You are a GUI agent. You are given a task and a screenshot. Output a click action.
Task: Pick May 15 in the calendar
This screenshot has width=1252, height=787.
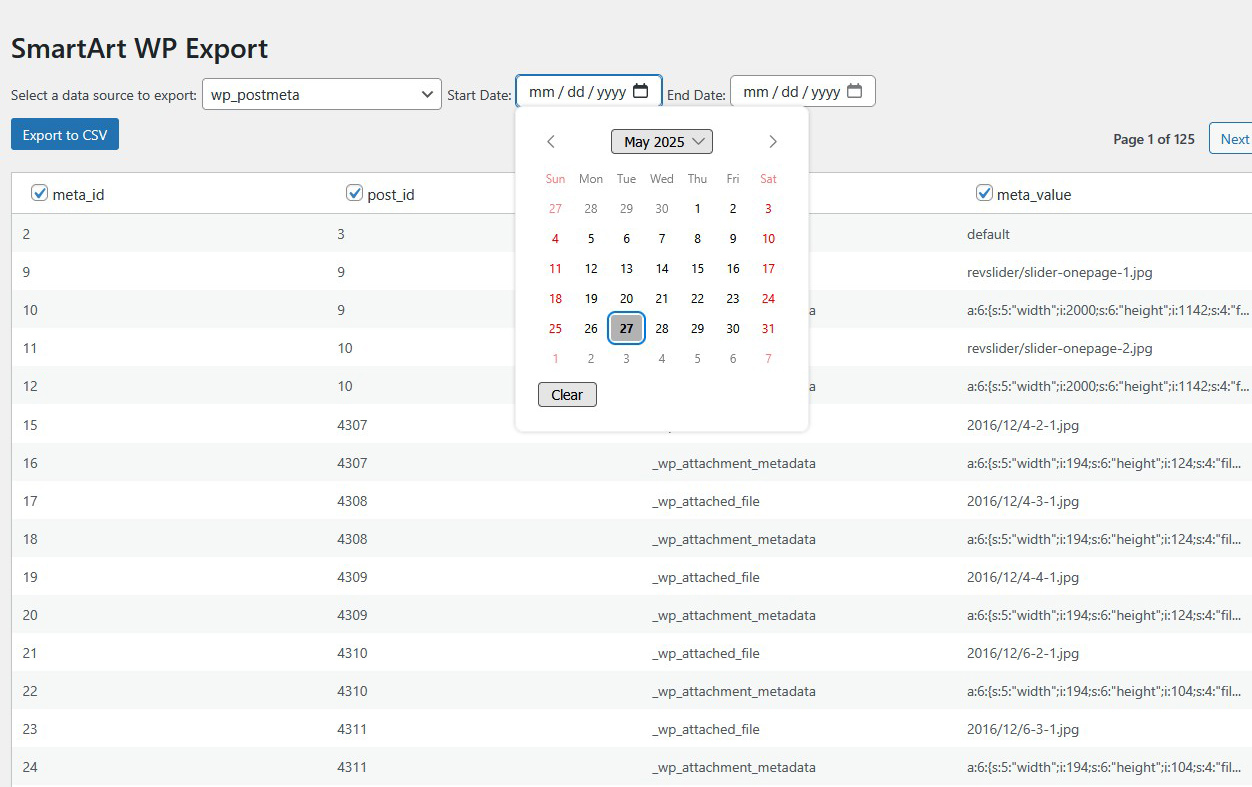point(697,268)
